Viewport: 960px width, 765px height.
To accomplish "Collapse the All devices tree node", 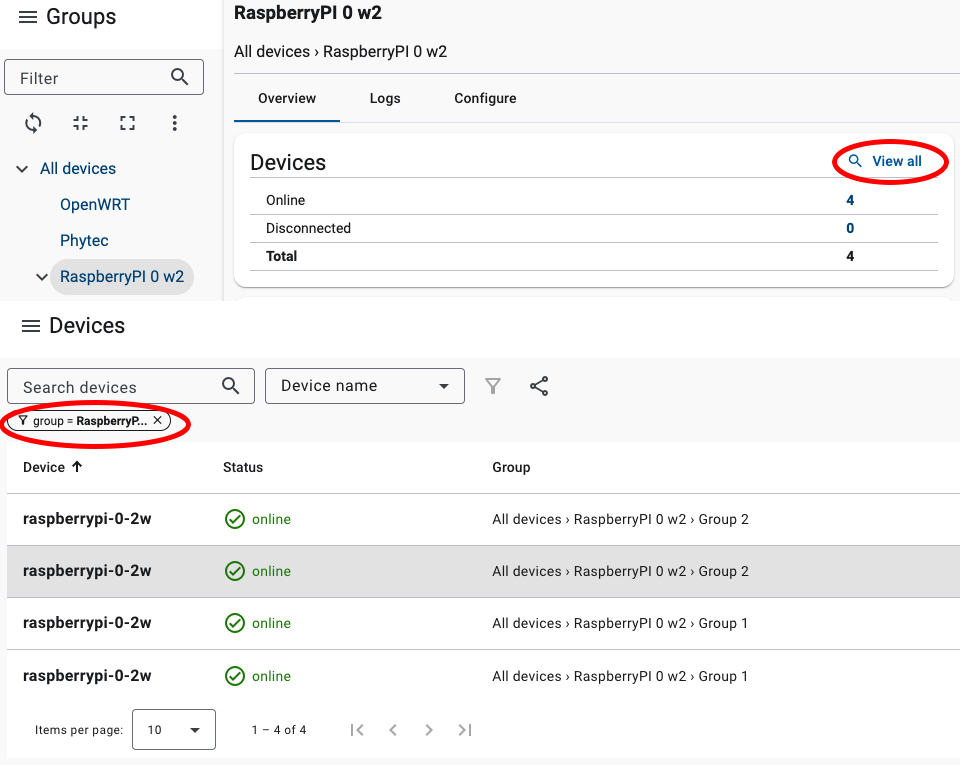I will 22,168.
